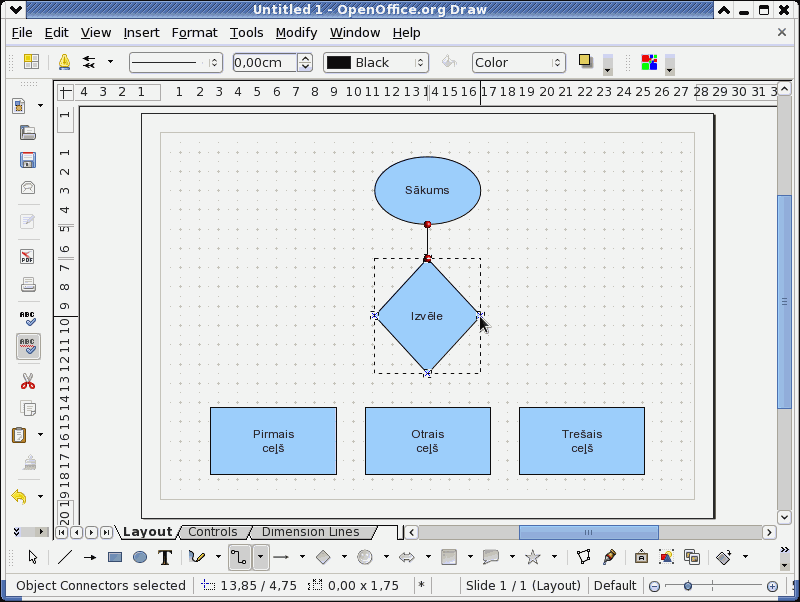Viewport: 800px width, 602px height.
Task: Click the line width input field
Action: point(265,63)
